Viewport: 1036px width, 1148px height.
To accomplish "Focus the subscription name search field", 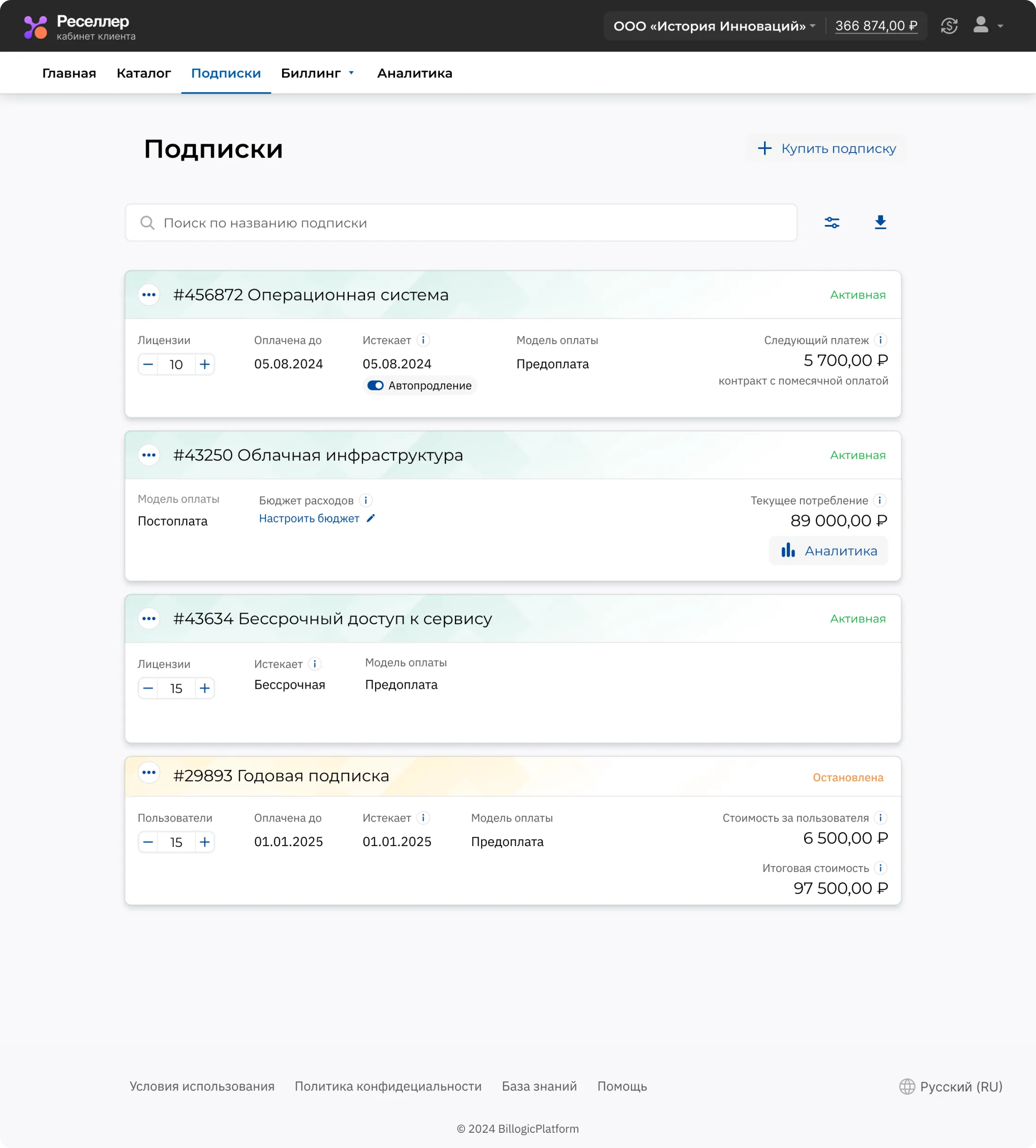I will [x=461, y=223].
